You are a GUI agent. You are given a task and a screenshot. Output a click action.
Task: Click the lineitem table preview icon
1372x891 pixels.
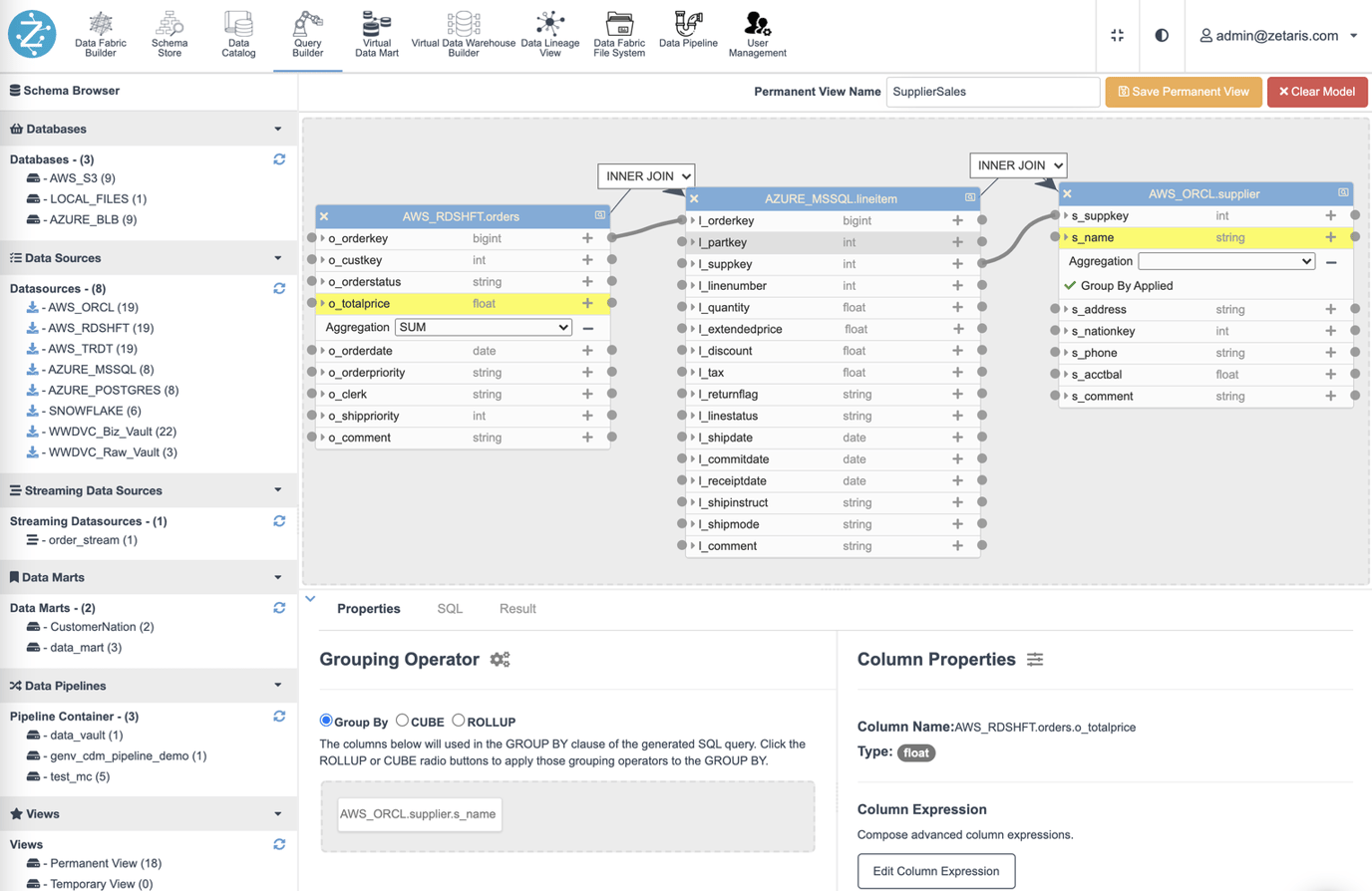coord(969,197)
